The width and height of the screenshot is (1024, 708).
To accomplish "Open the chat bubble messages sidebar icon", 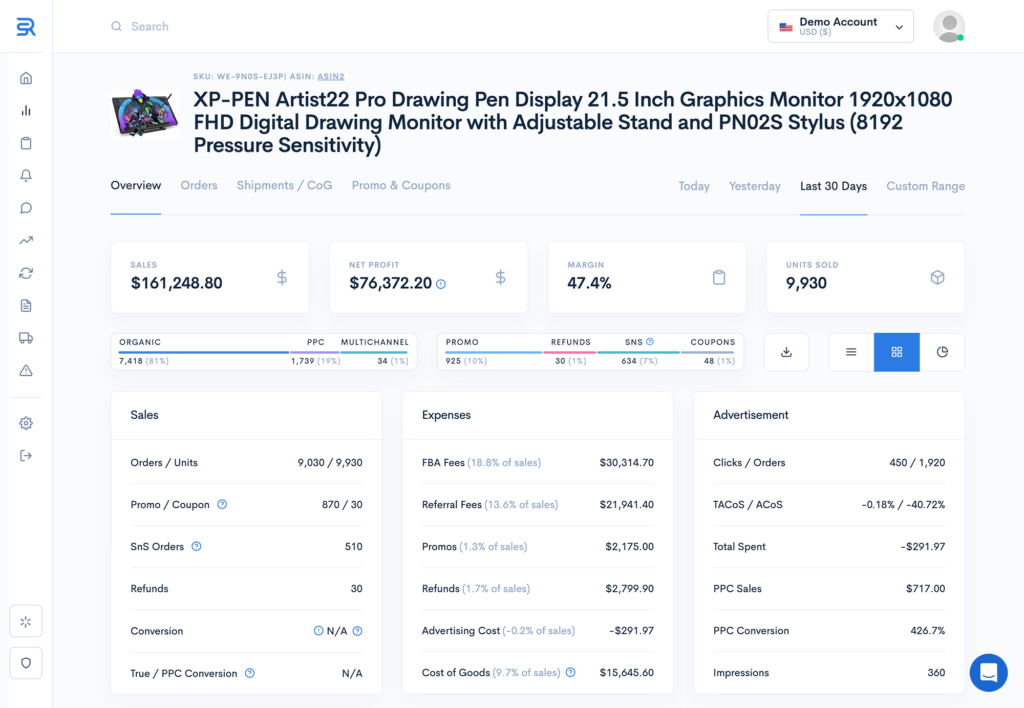I will pyautogui.click(x=26, y=208).
